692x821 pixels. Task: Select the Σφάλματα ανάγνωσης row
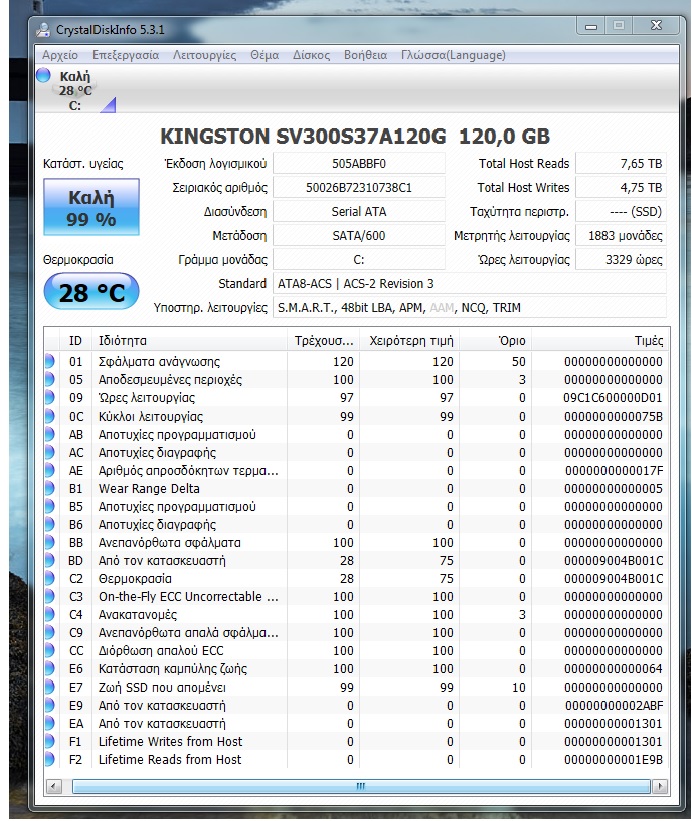pyautogui.click(x=356, y=361)
